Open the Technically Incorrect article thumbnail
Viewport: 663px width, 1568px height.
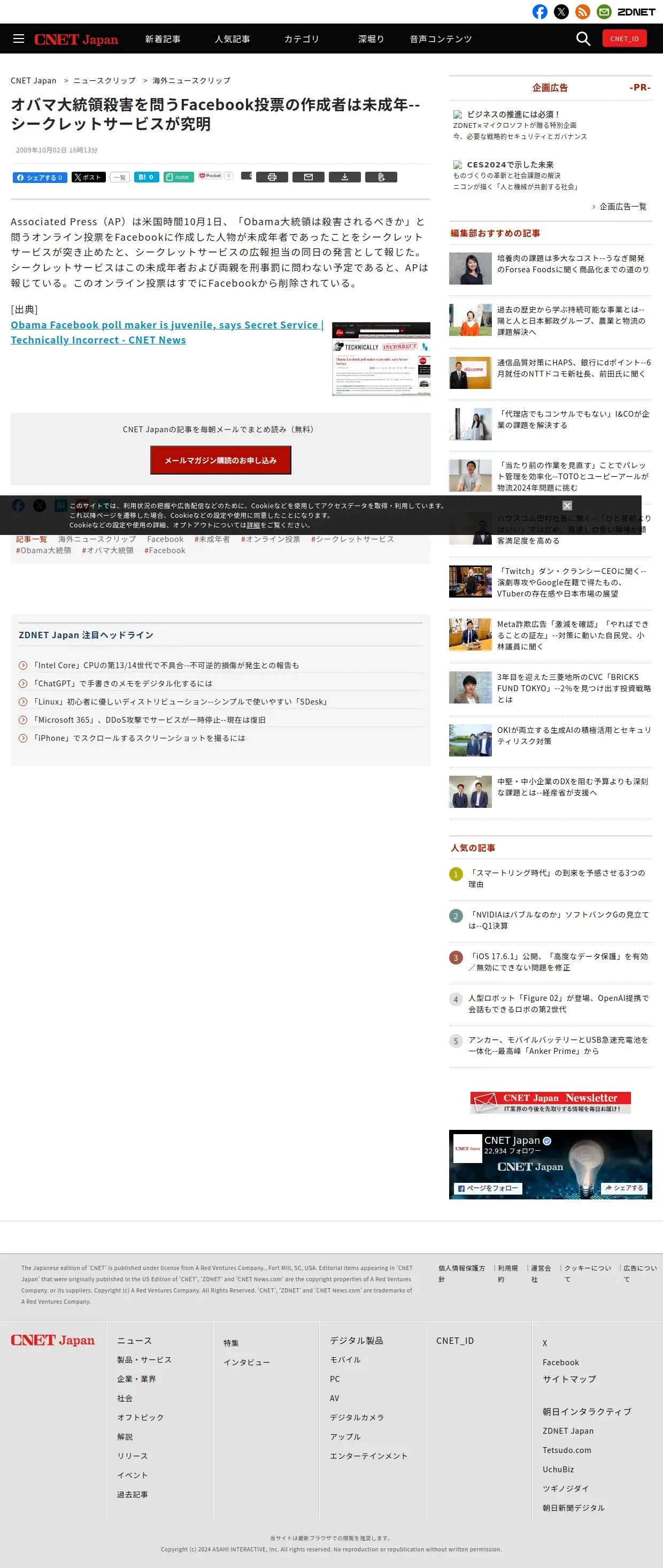coord(381,358)
